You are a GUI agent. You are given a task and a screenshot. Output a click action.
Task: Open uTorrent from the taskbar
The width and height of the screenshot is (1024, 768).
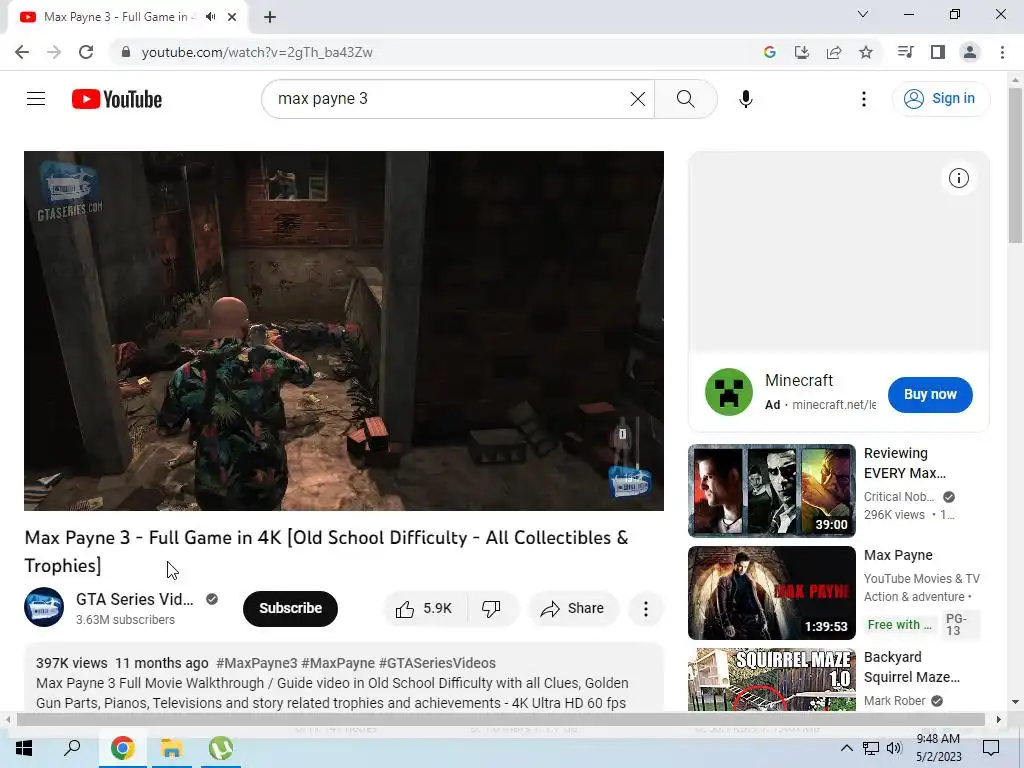pyautogui.click(x=221, y=748)
